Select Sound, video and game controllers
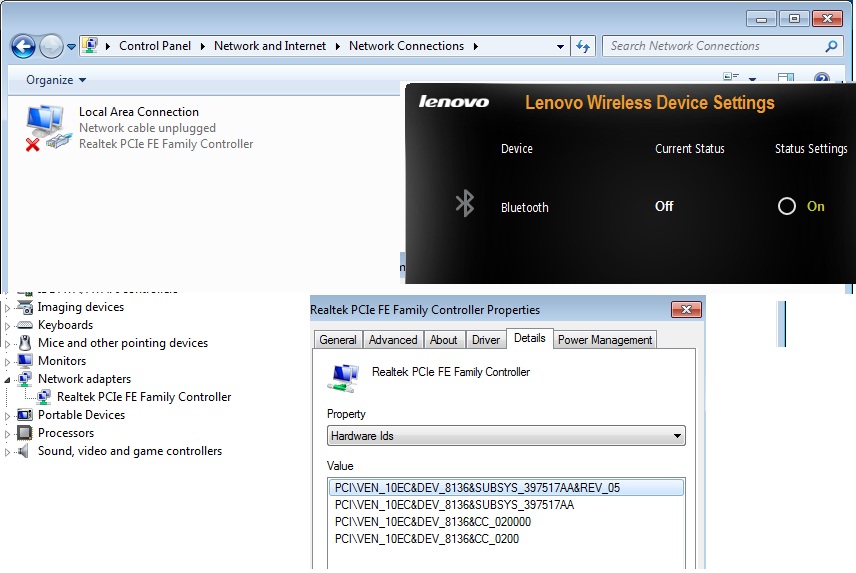The image size is (856, 573). pyautogui.click(x=130, y=451)
